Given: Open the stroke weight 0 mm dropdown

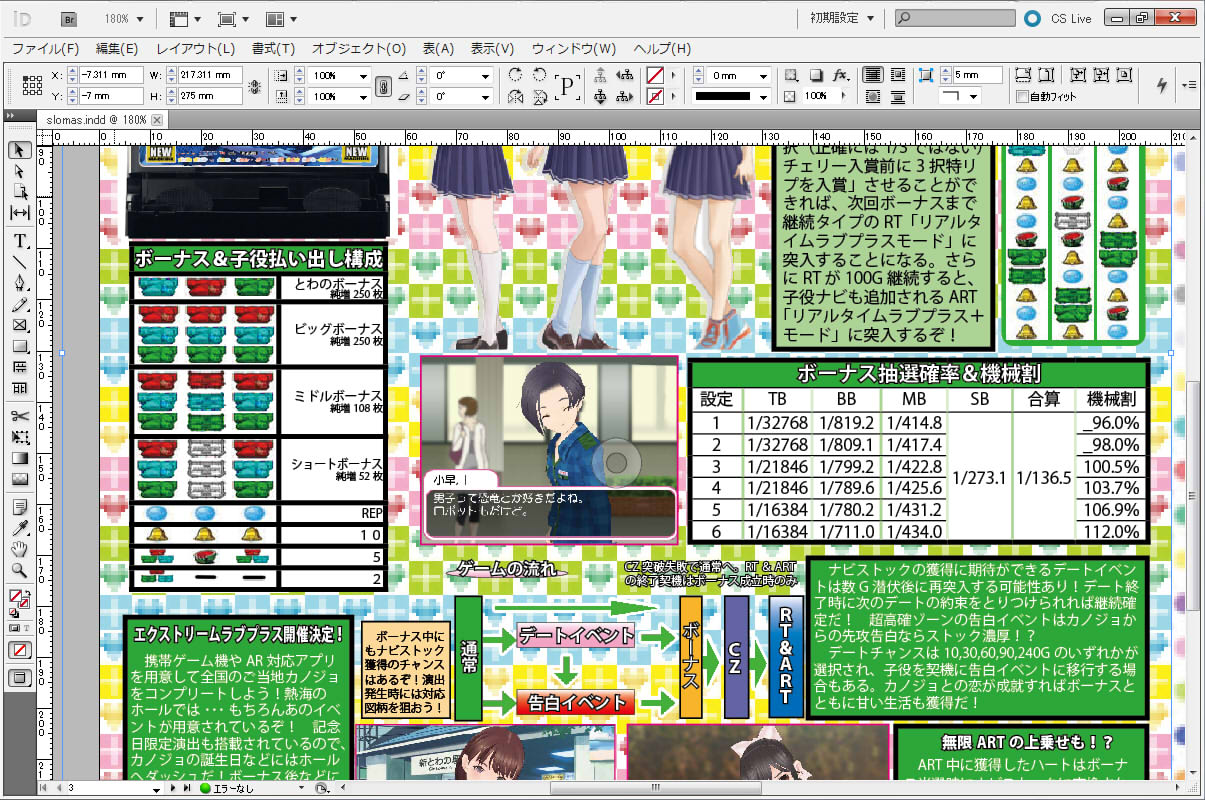Looking at the screenshot, I should pos(764,76).
